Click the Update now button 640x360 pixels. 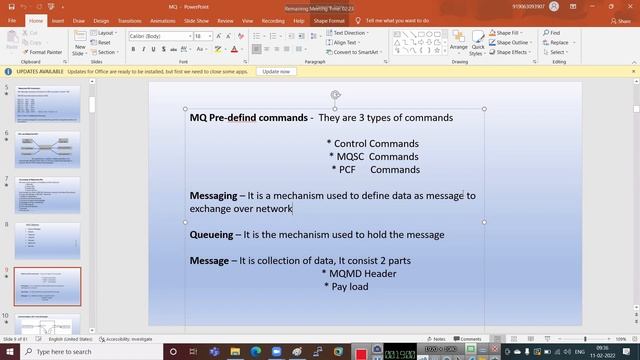[x=276, y=71]
